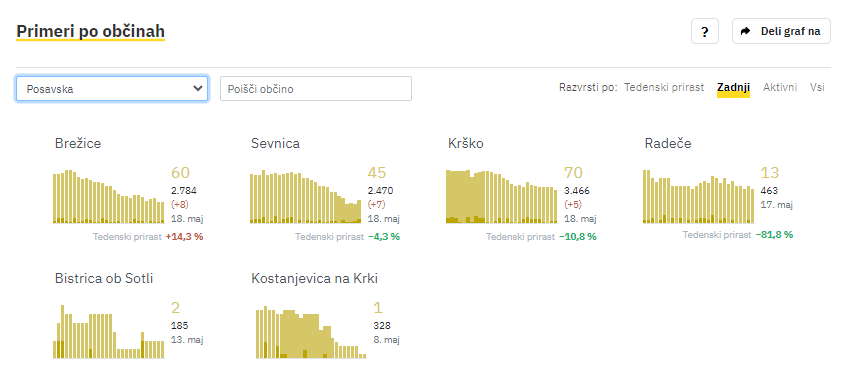Select the Zadnji sort option
This screenshot has width=853, height=387.
coord(733,87)
